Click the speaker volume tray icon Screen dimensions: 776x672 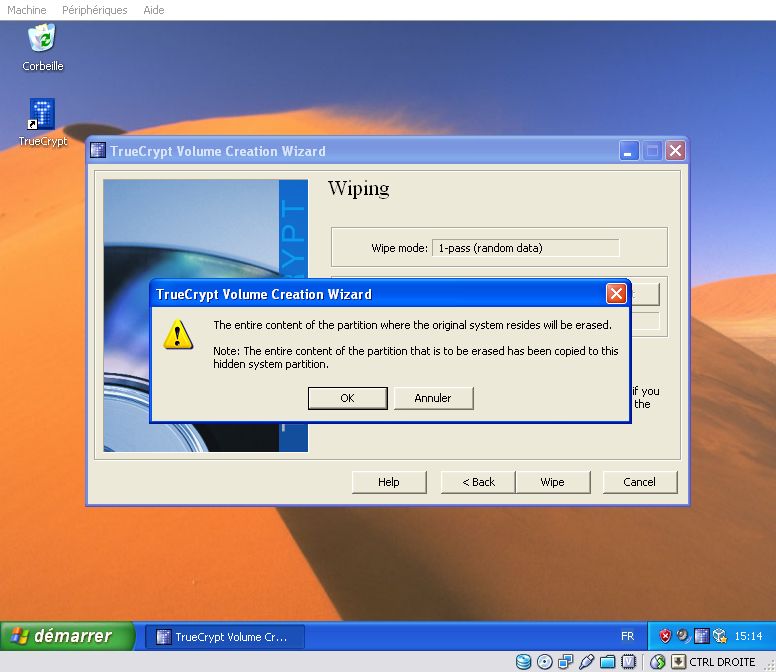point(683,635)
